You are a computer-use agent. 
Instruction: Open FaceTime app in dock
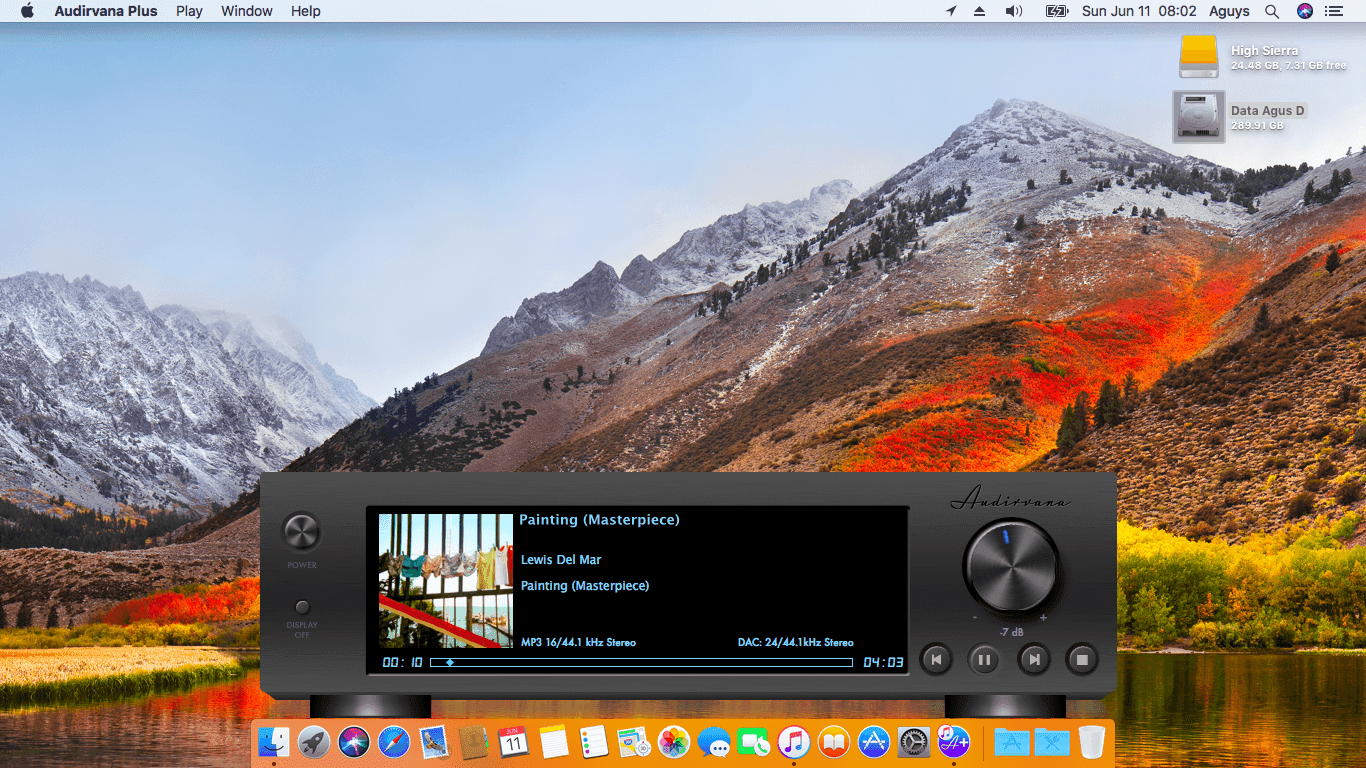tap(754, 742)
